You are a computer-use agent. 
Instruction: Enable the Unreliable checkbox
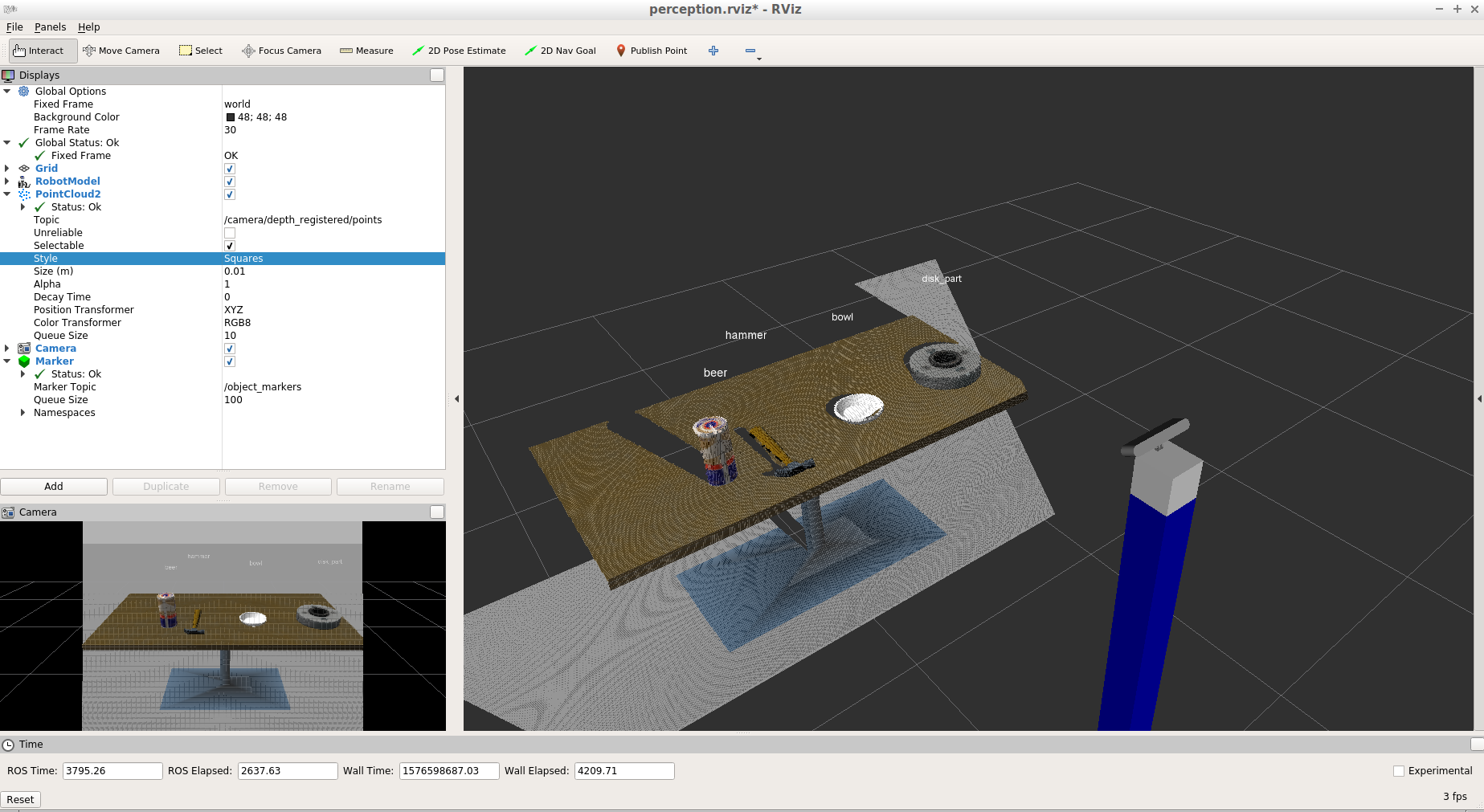tap(230, 233)
